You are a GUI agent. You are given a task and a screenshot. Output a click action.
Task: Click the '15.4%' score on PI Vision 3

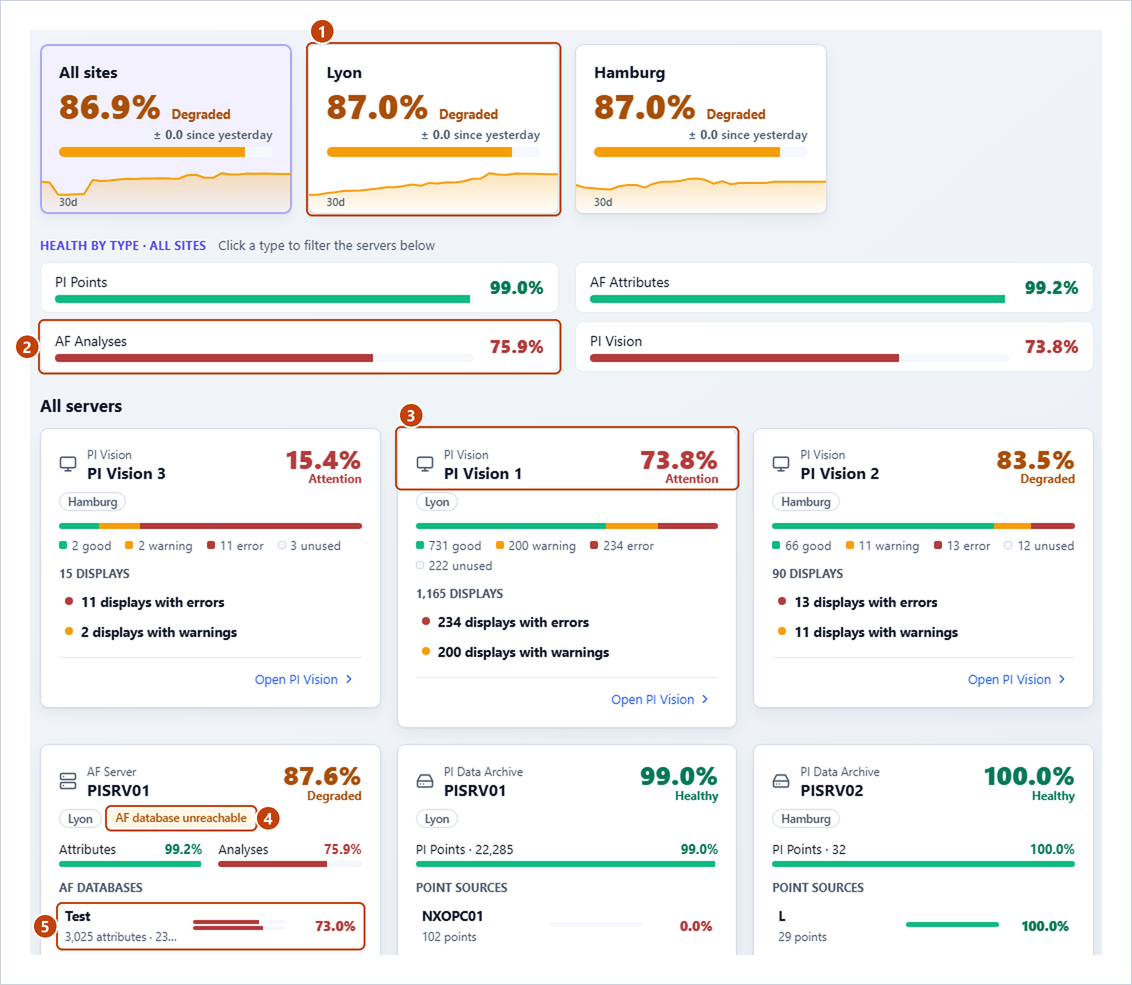click(323, 460)
